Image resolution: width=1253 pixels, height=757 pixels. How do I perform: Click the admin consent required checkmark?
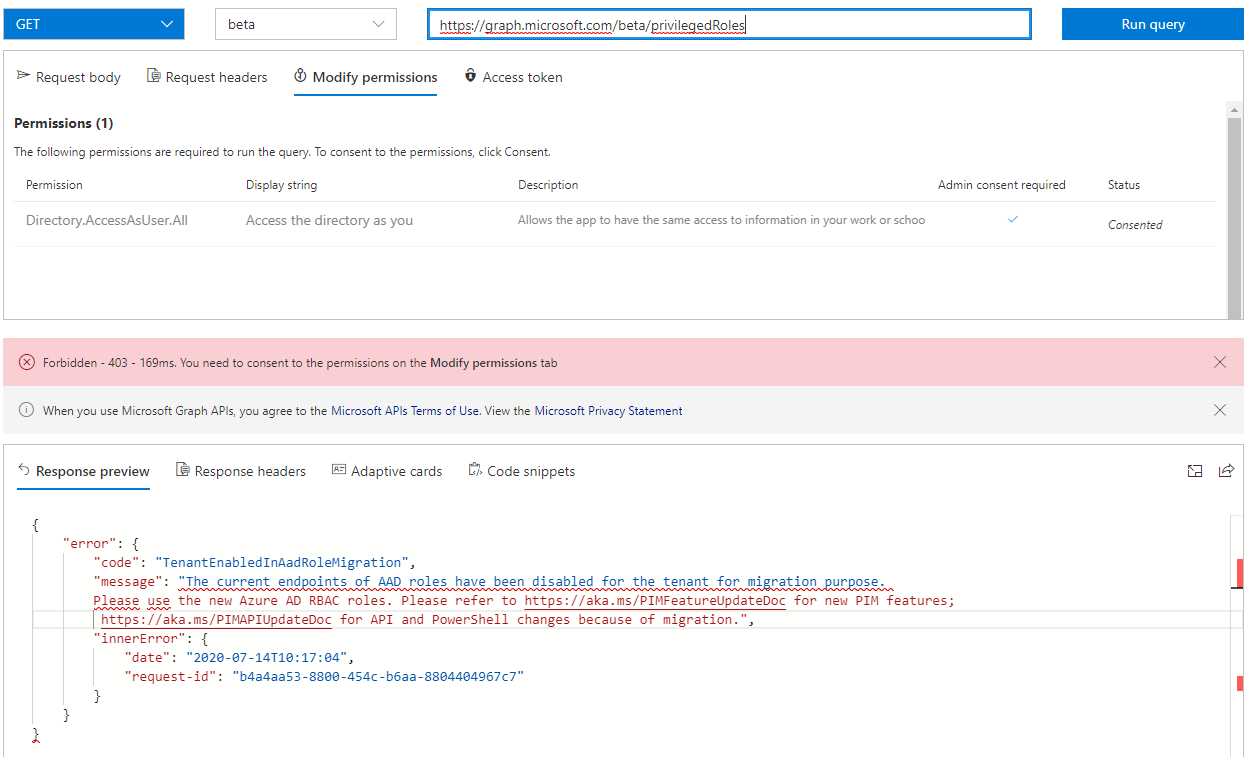[x=1012, y=220]
